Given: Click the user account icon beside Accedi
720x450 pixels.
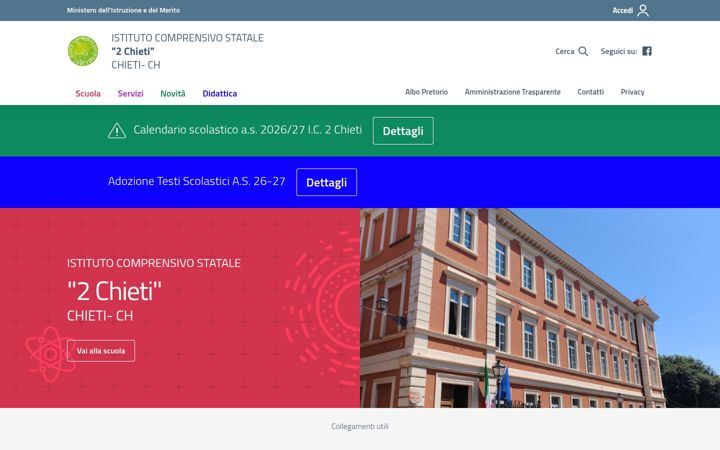Looking at the screenshot, I should point(643,10).
